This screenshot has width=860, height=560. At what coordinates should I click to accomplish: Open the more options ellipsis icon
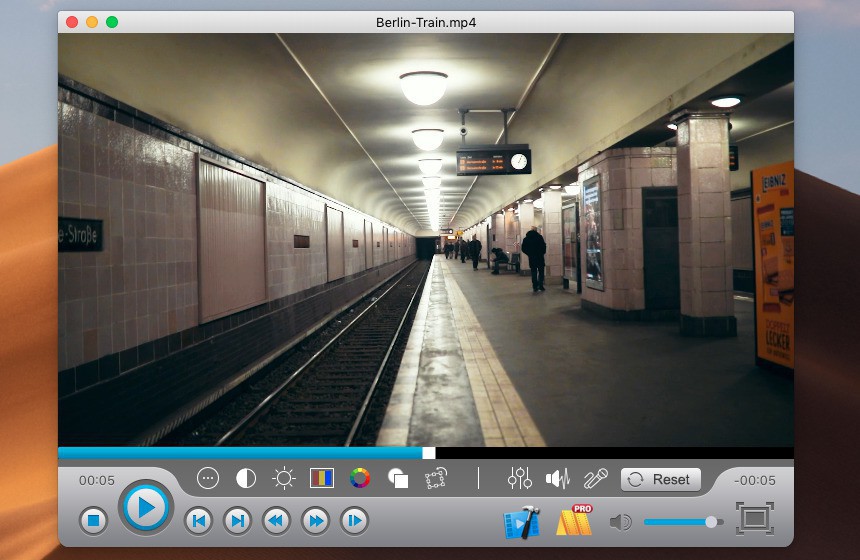click(207, 478)
